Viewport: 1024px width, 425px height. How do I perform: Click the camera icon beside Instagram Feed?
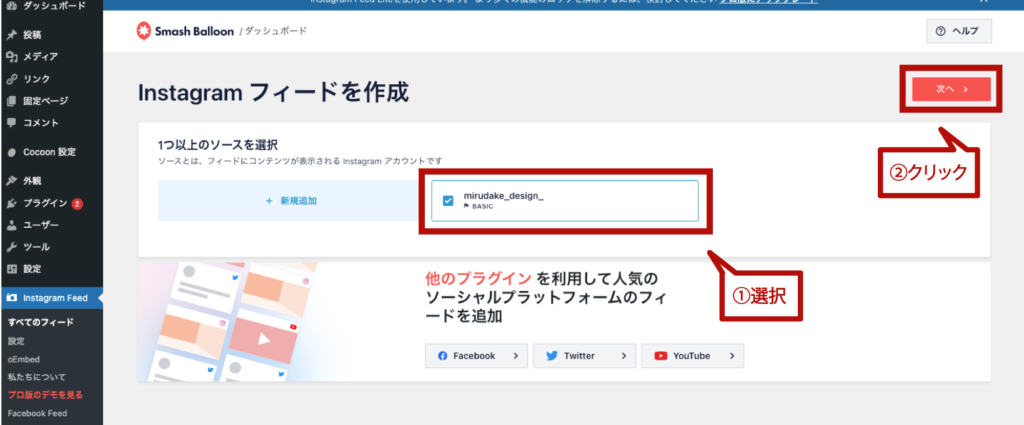tap(11, 298)
